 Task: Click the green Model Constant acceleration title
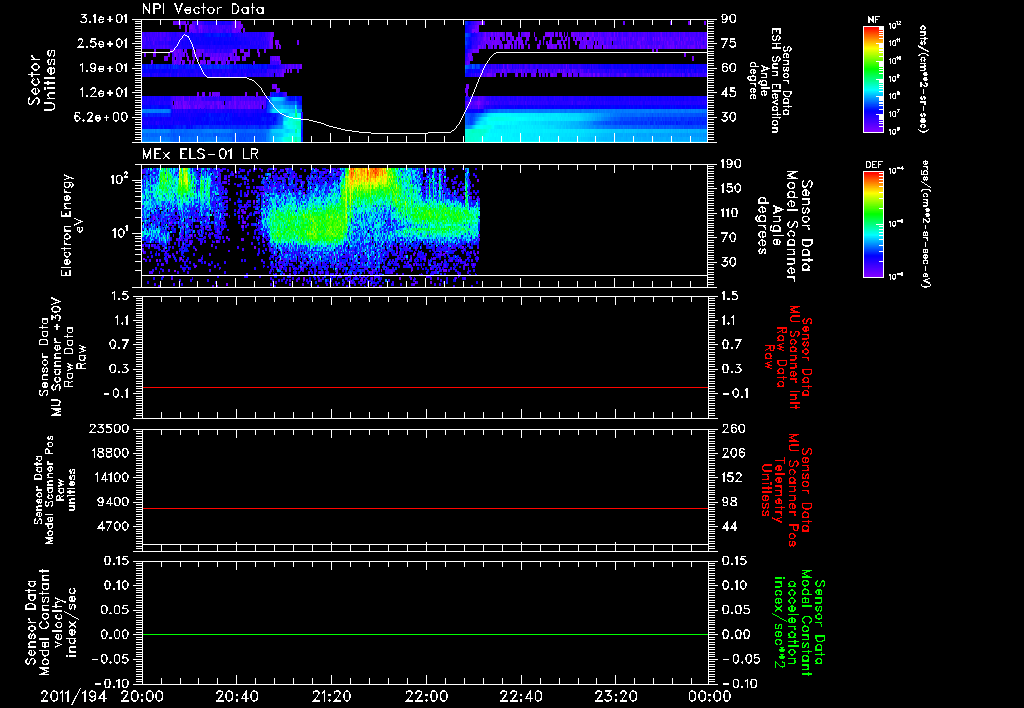(798, 624)
